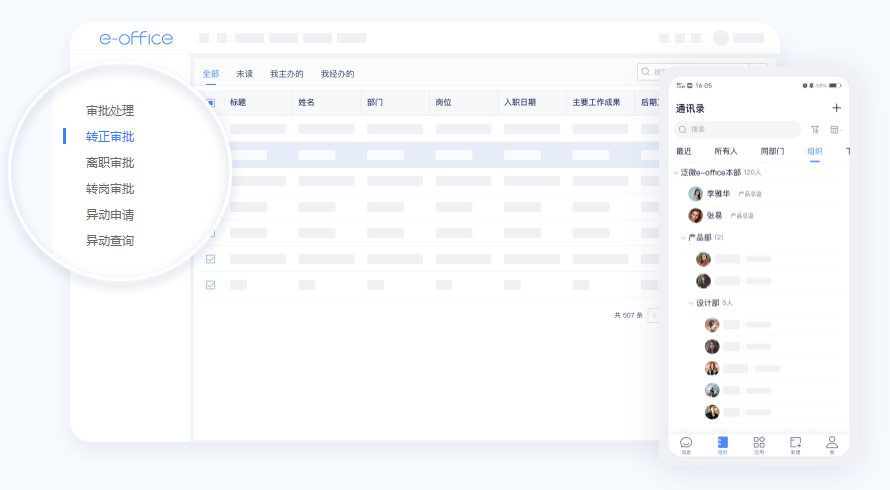The image size is (890, 490).
Task: Tap the 应用 apps grid icon
Action: (x=759, y=443)
